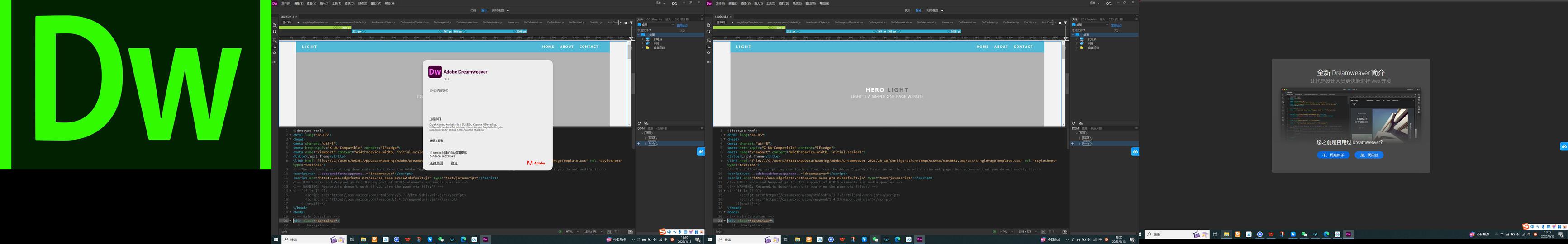
Task: Click the three-dots customize toolbar icon in the About-dialog window
Action: click(274, 62)
